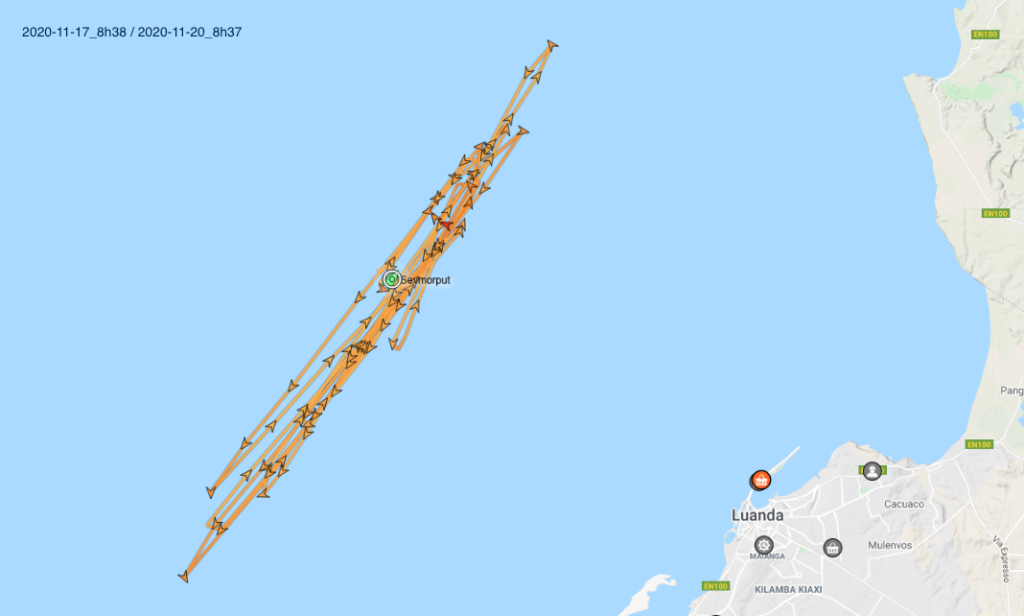Select the EN100 badge above Via Expresso
The height and width of the screenshot is (616, 1024).
point(979,444)
